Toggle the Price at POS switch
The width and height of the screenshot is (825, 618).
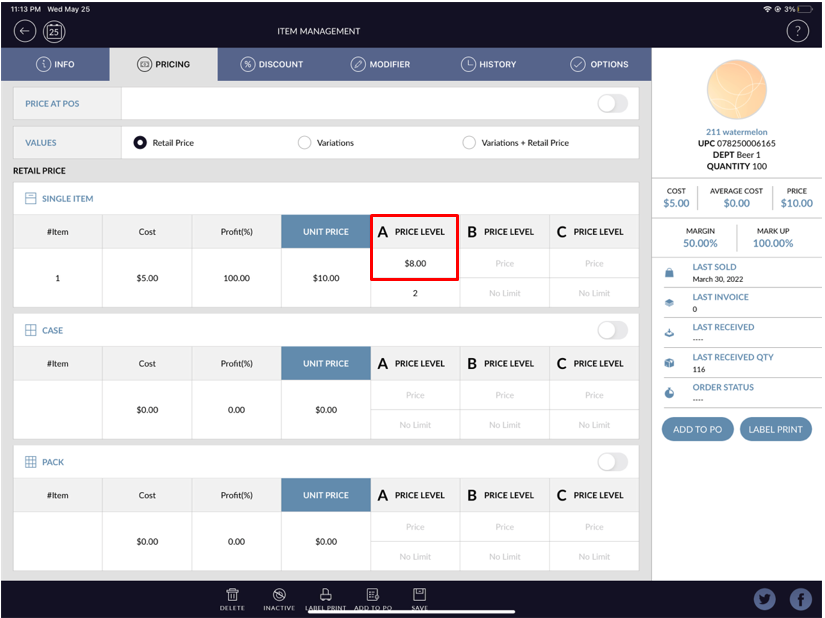pos(612,104)
